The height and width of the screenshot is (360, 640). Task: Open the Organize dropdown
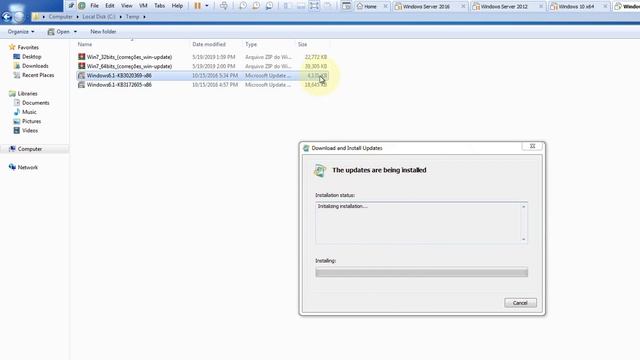(x=21, y=31)
